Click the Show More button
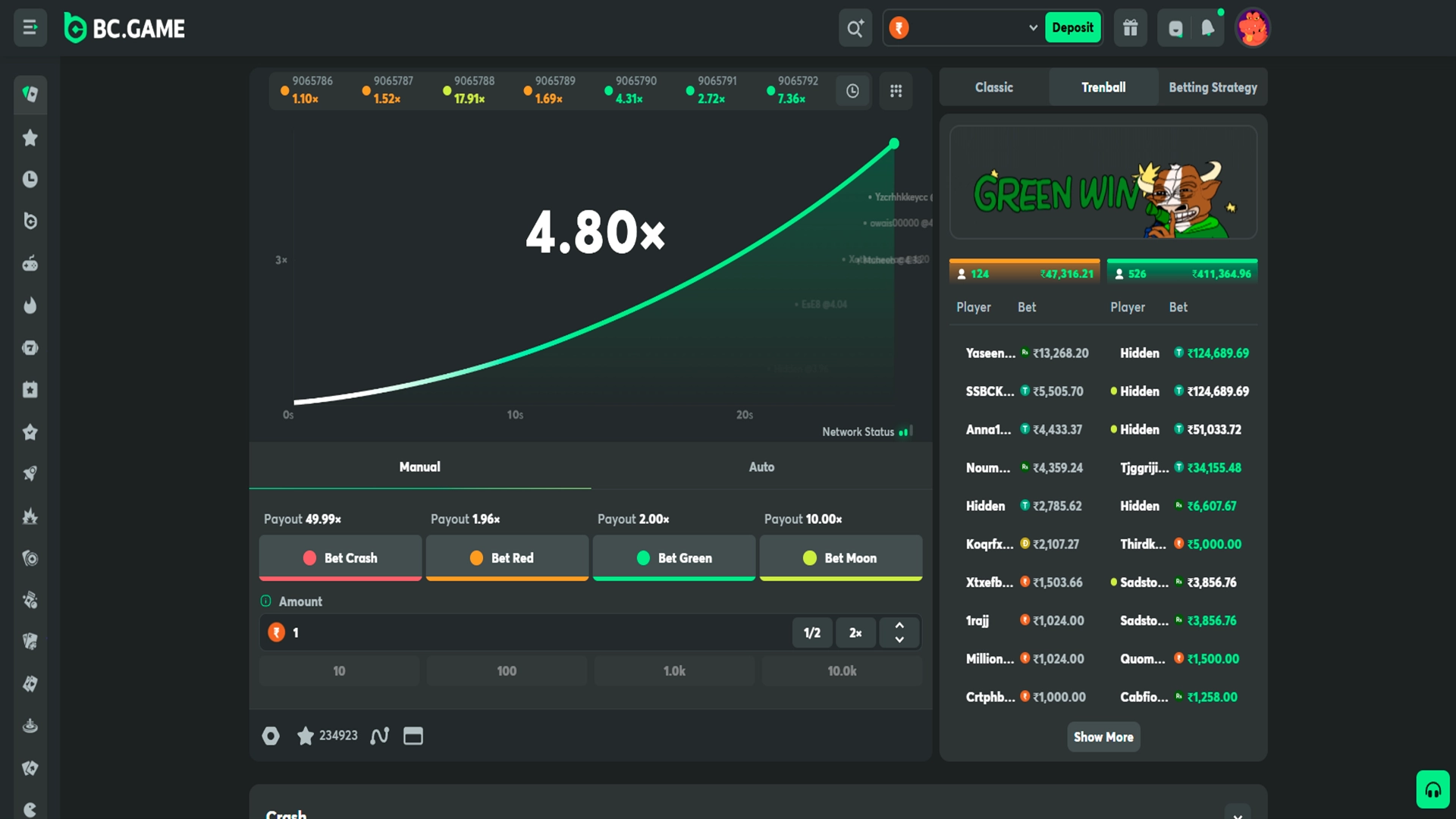This screenshot has height=819, width=1456. coord(1103,737)
